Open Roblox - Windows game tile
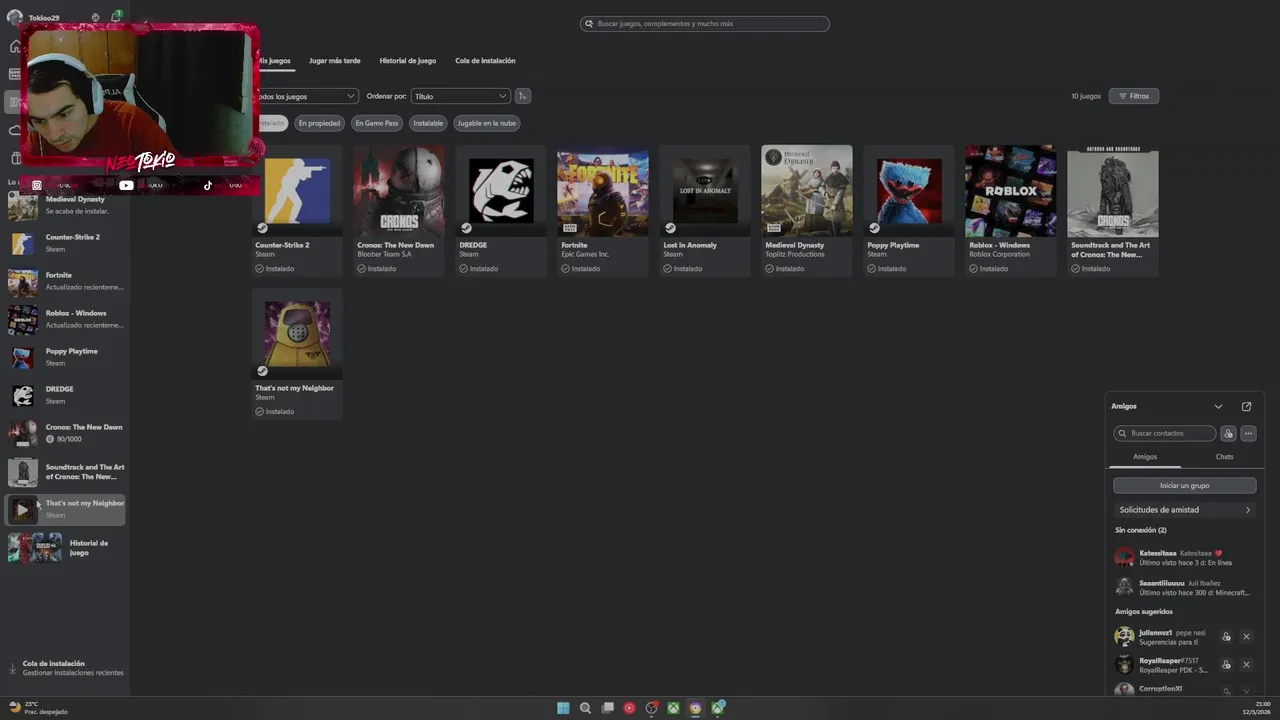1280x720 pixels. click(x=1011, y=211)
